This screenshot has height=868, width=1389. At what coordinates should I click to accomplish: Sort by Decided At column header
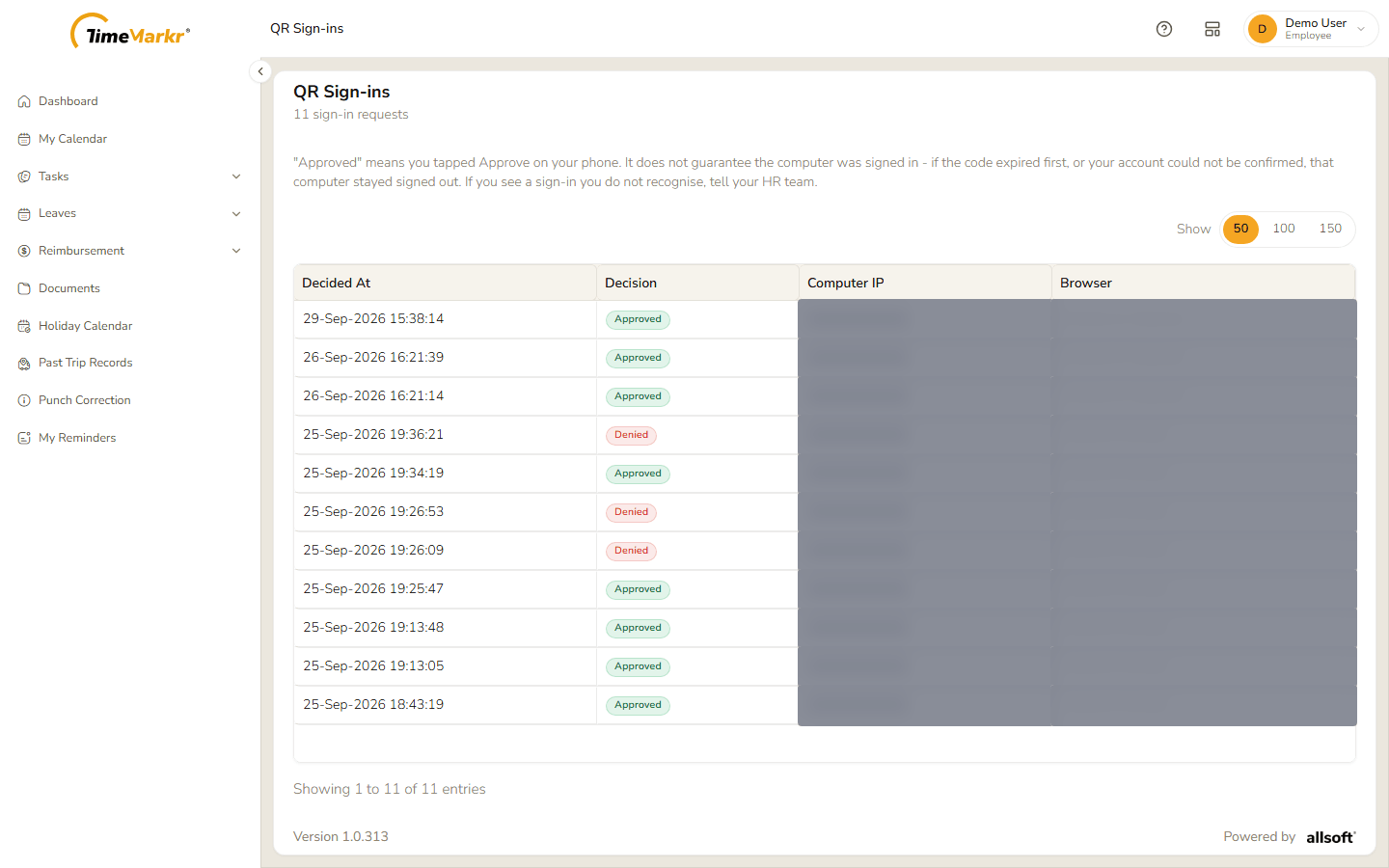coord(445,283)
